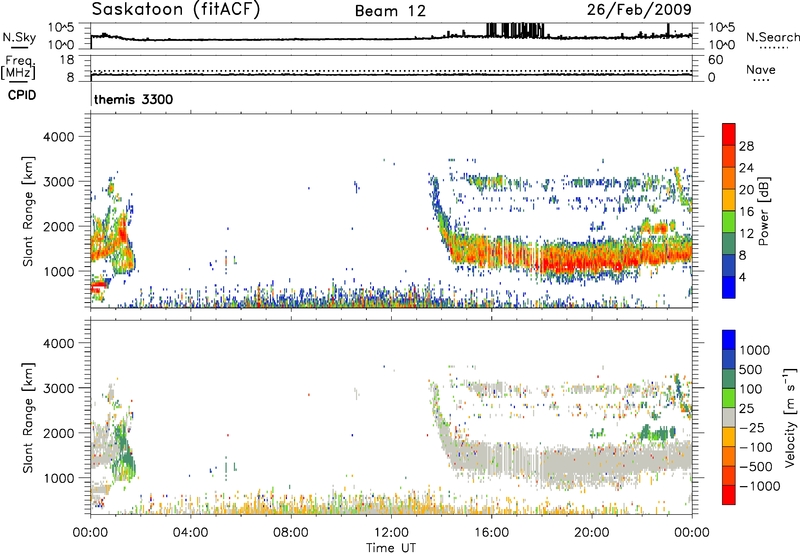Click the 'Slant Range [km]' label of power plot
800x554 pixels.
coord(28,211)
